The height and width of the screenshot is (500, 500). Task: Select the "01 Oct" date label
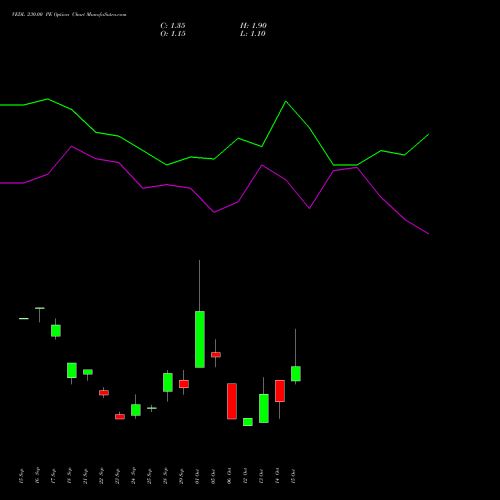tap(197, 476)
